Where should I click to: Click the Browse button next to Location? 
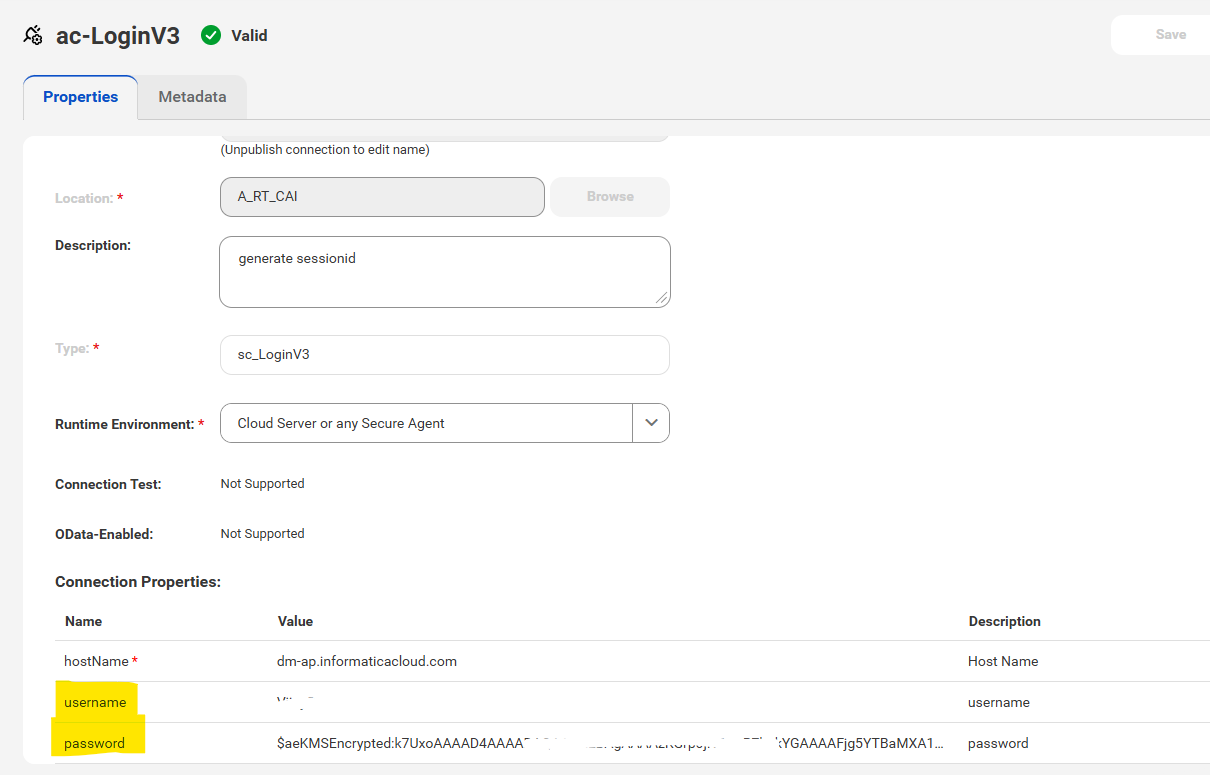tap(610, 197)
